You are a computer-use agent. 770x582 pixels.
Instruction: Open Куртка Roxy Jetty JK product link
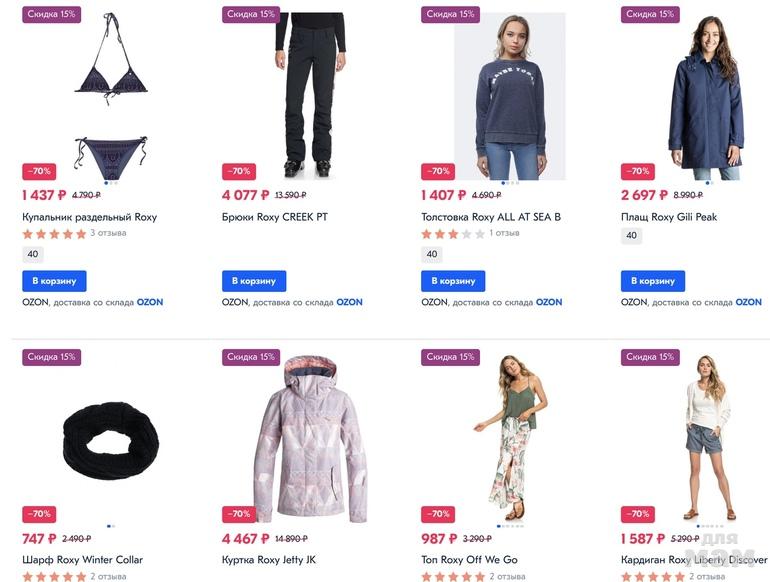tap(269, 559)
